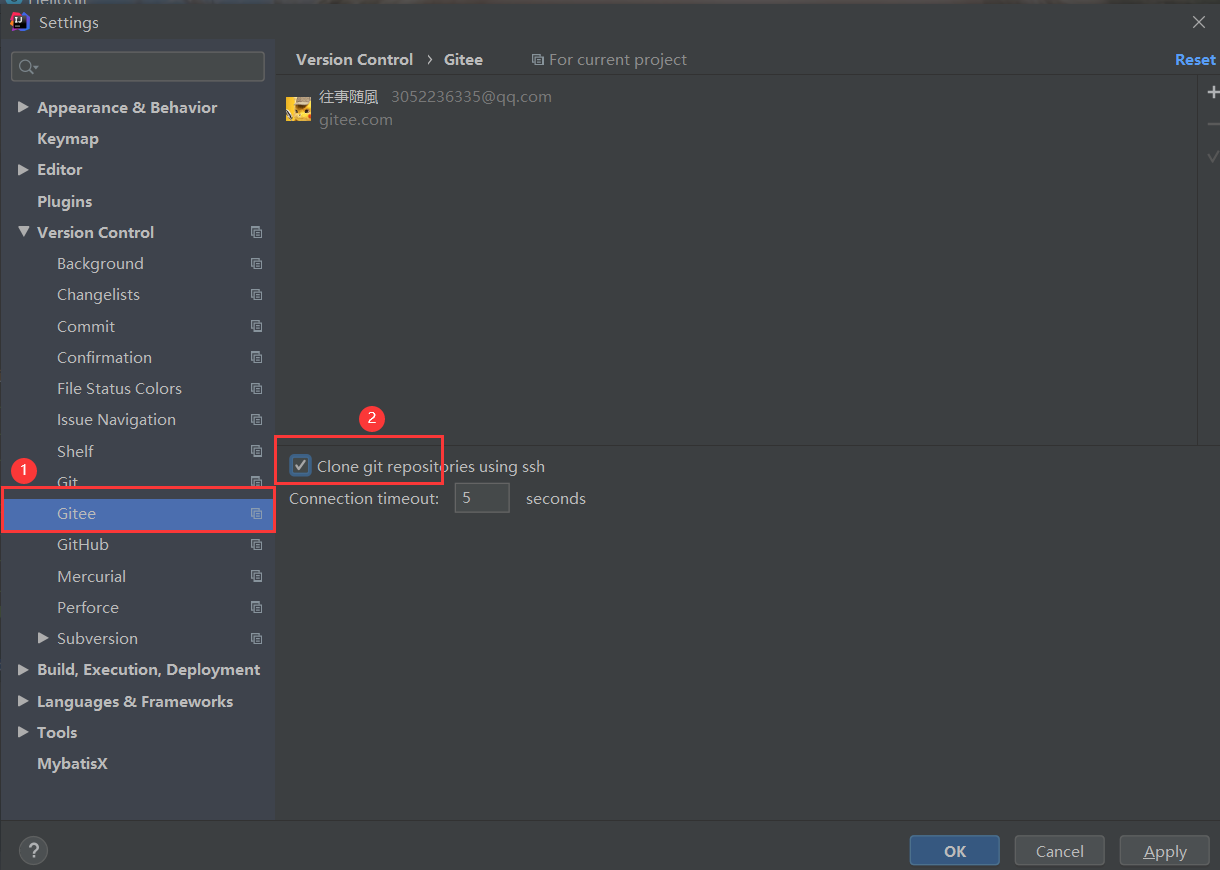1220x870 pixels.
Task: Select Mercurial settings item
Action: [91, 577]
